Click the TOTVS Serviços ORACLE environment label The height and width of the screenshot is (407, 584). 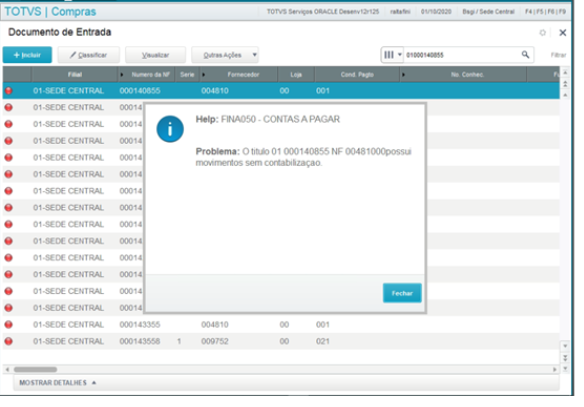pos(323,12)
